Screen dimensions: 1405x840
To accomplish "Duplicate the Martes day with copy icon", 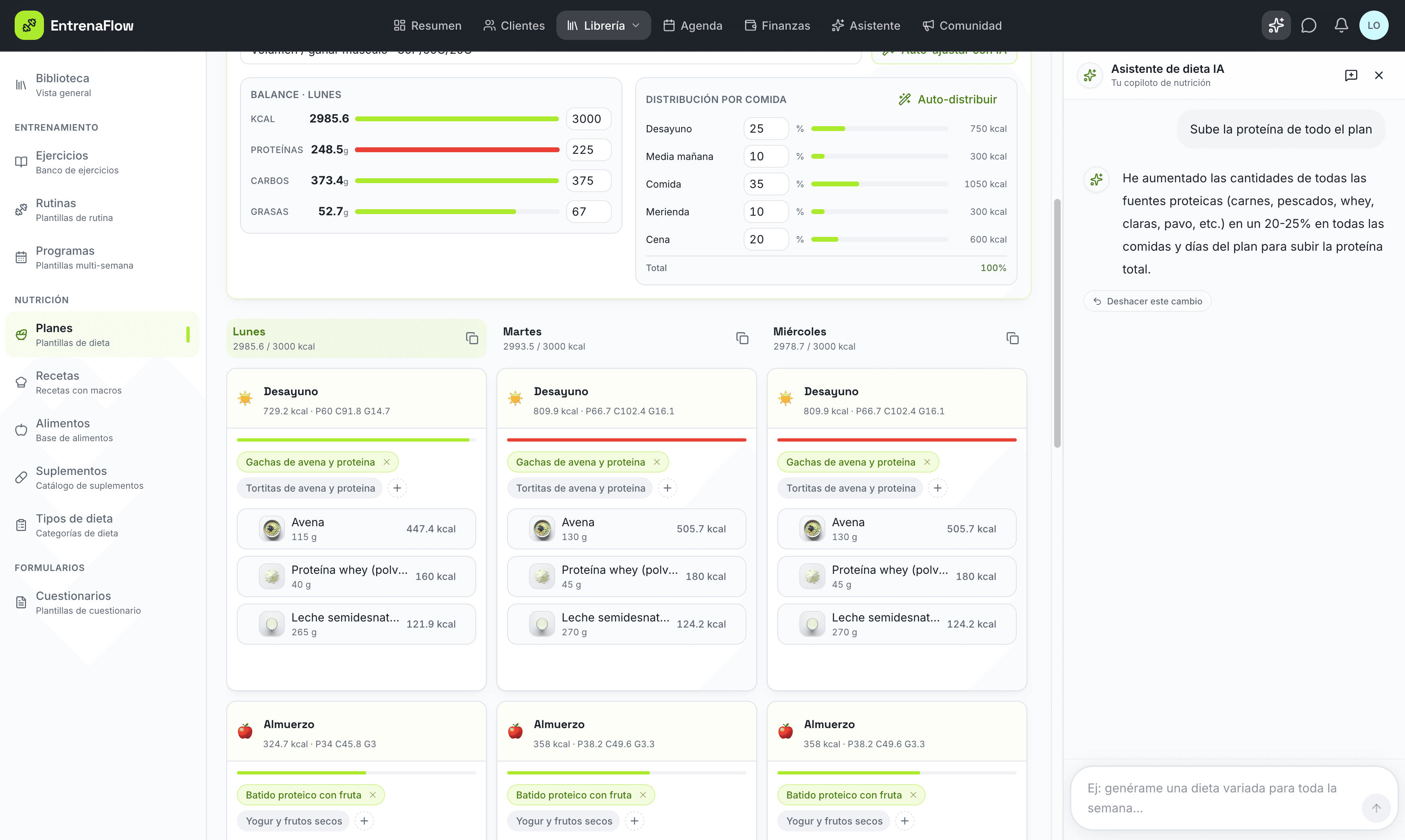I will pos(742,338).
